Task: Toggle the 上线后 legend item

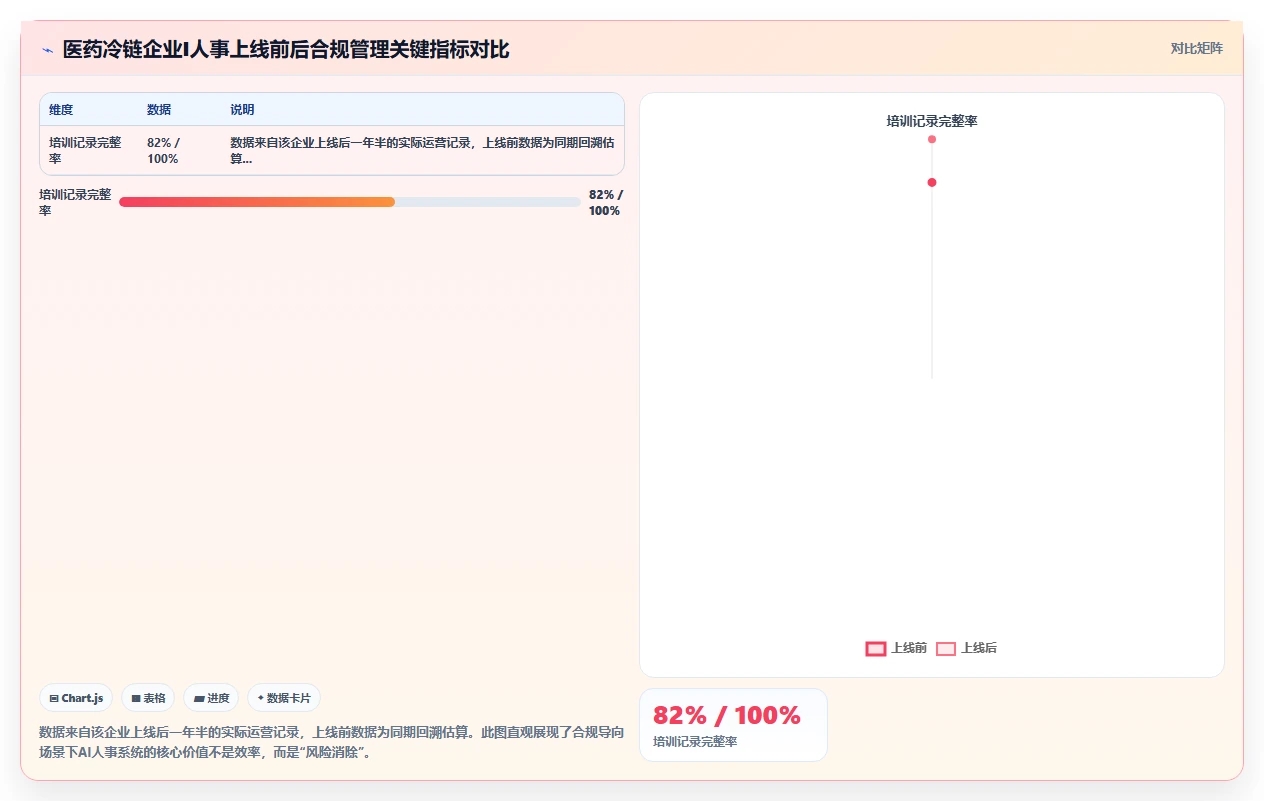Action: [966, 648]
